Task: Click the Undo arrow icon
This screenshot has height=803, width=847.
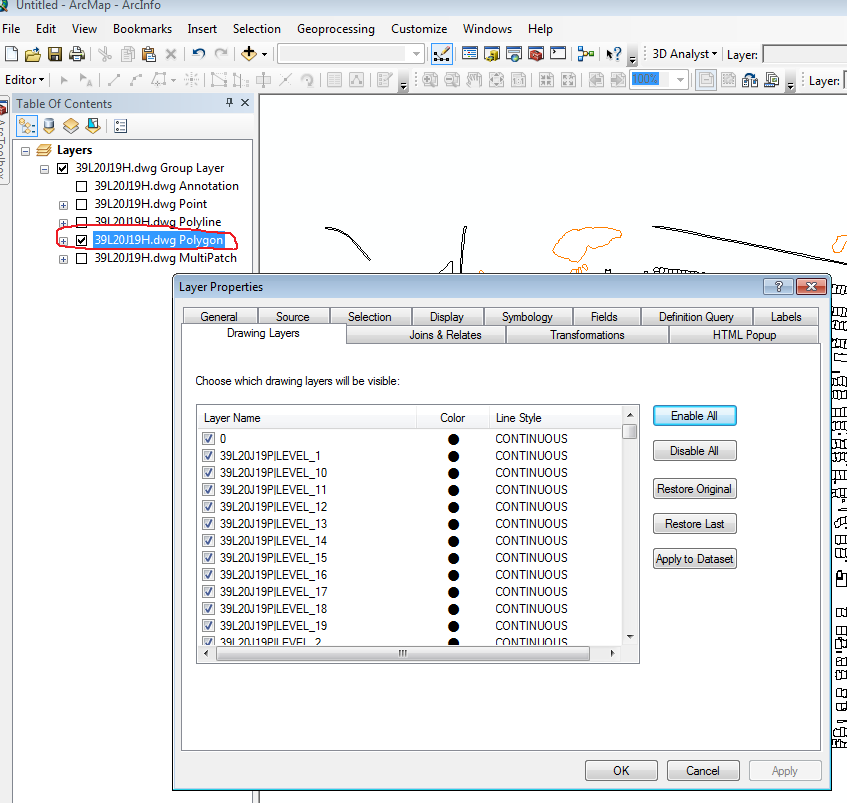Action: (x=199, y=54)
